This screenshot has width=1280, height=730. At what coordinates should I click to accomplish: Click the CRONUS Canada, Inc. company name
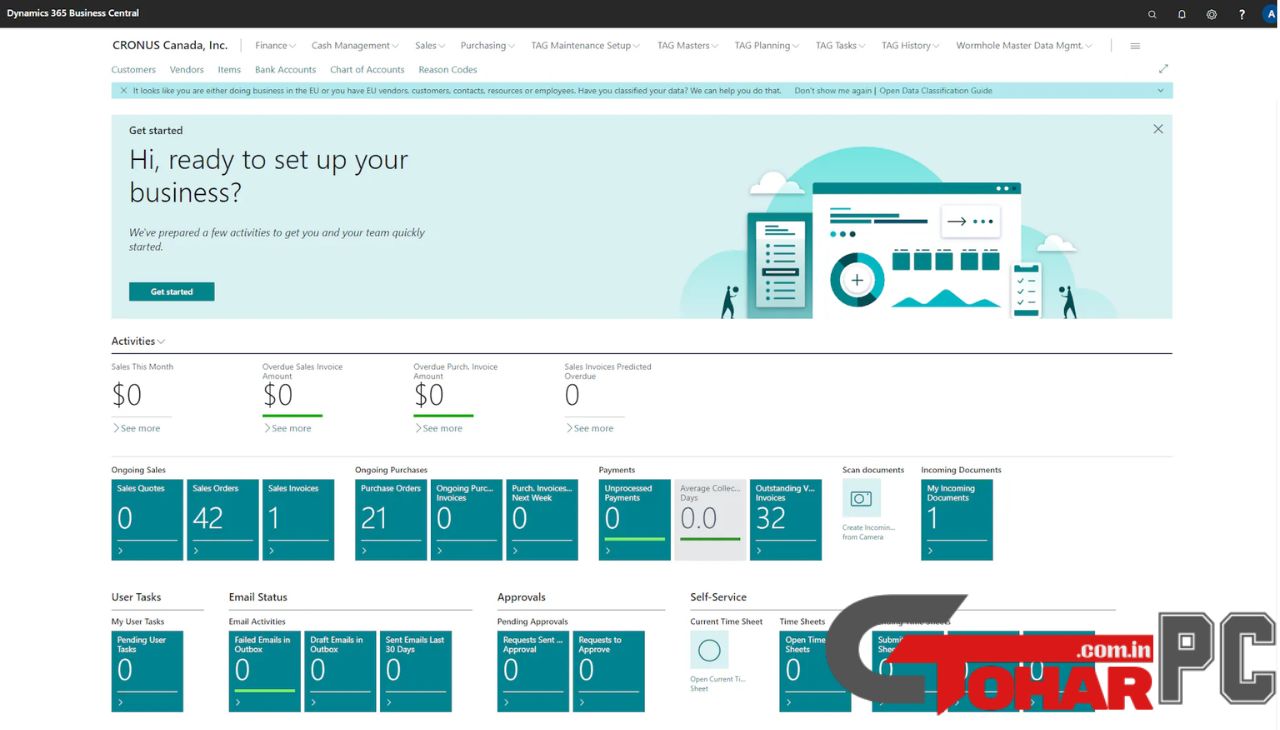(x=170, y=46)
